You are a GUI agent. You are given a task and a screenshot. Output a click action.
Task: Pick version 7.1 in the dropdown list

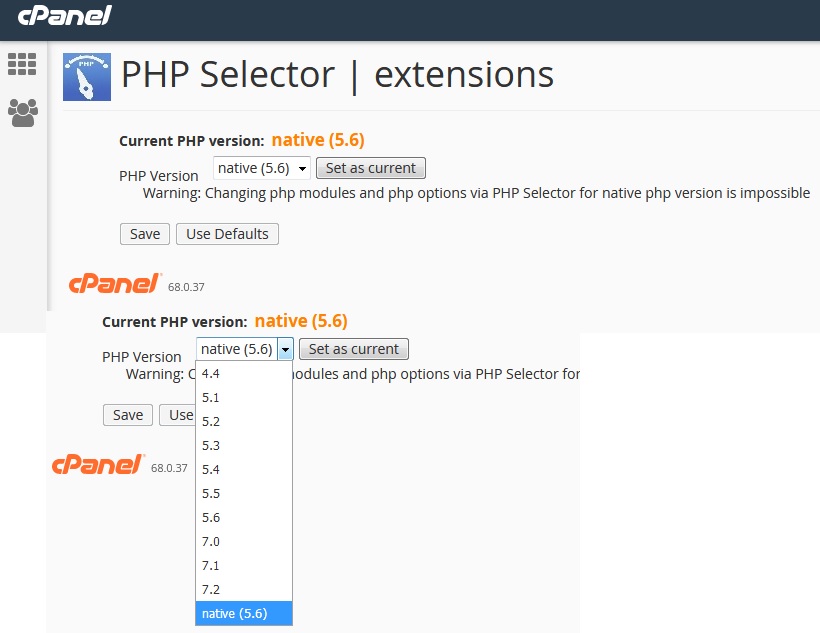point(244,566)
